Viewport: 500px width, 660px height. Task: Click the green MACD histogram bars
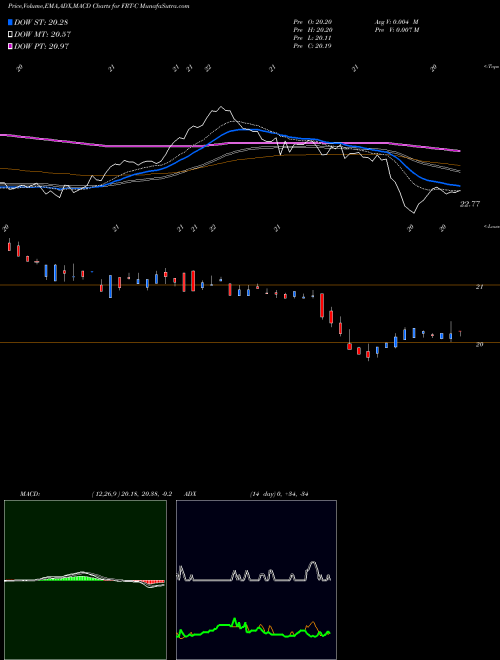(78, 578)
